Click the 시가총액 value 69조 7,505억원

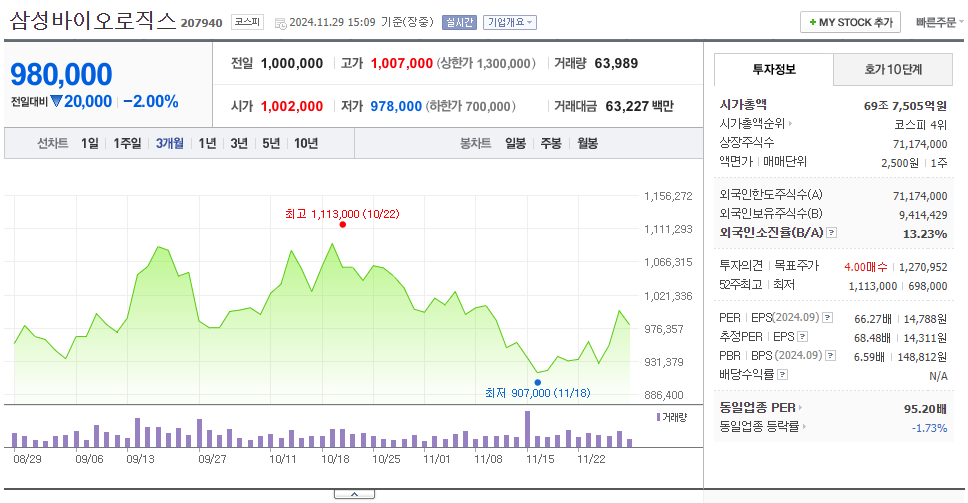tap(905, 106)
